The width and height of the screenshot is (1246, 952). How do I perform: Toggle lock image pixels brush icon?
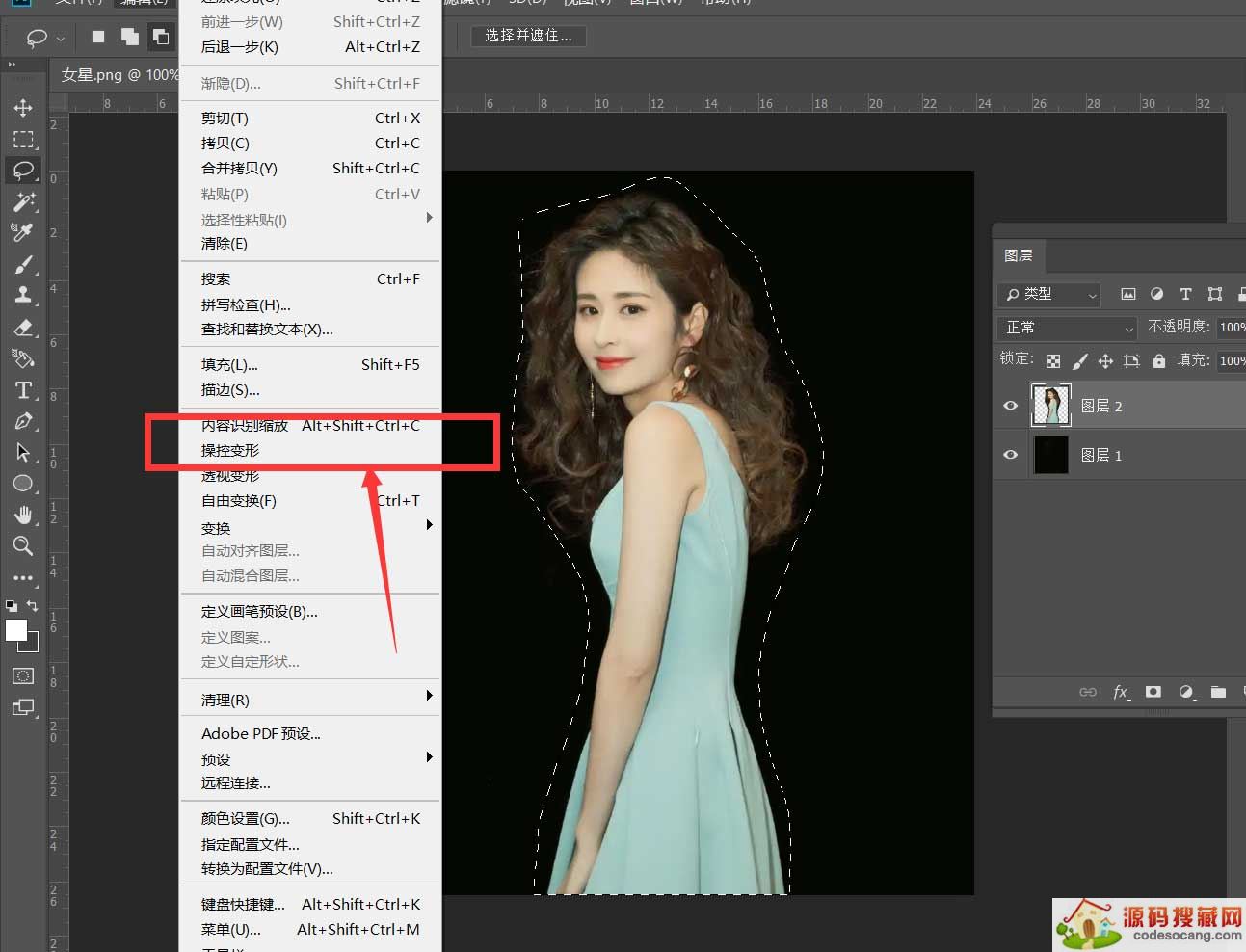point(1079,361)
